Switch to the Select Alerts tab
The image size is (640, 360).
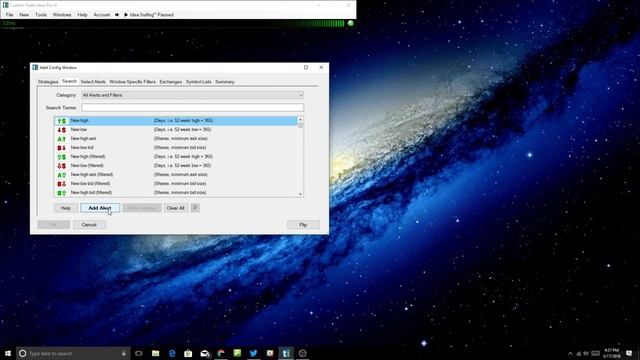pos(93,82)
